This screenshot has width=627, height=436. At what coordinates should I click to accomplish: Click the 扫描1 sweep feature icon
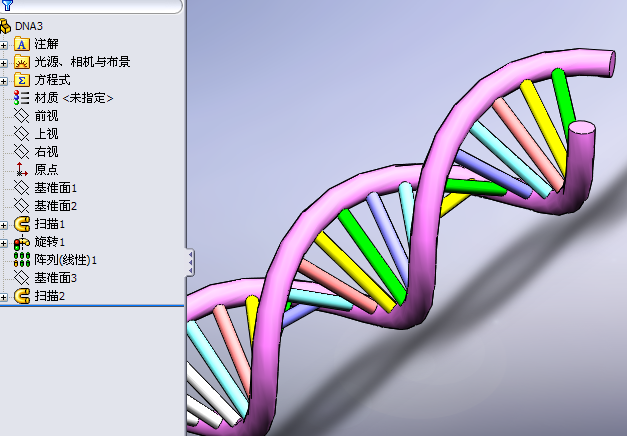click(x=22, y=224)
